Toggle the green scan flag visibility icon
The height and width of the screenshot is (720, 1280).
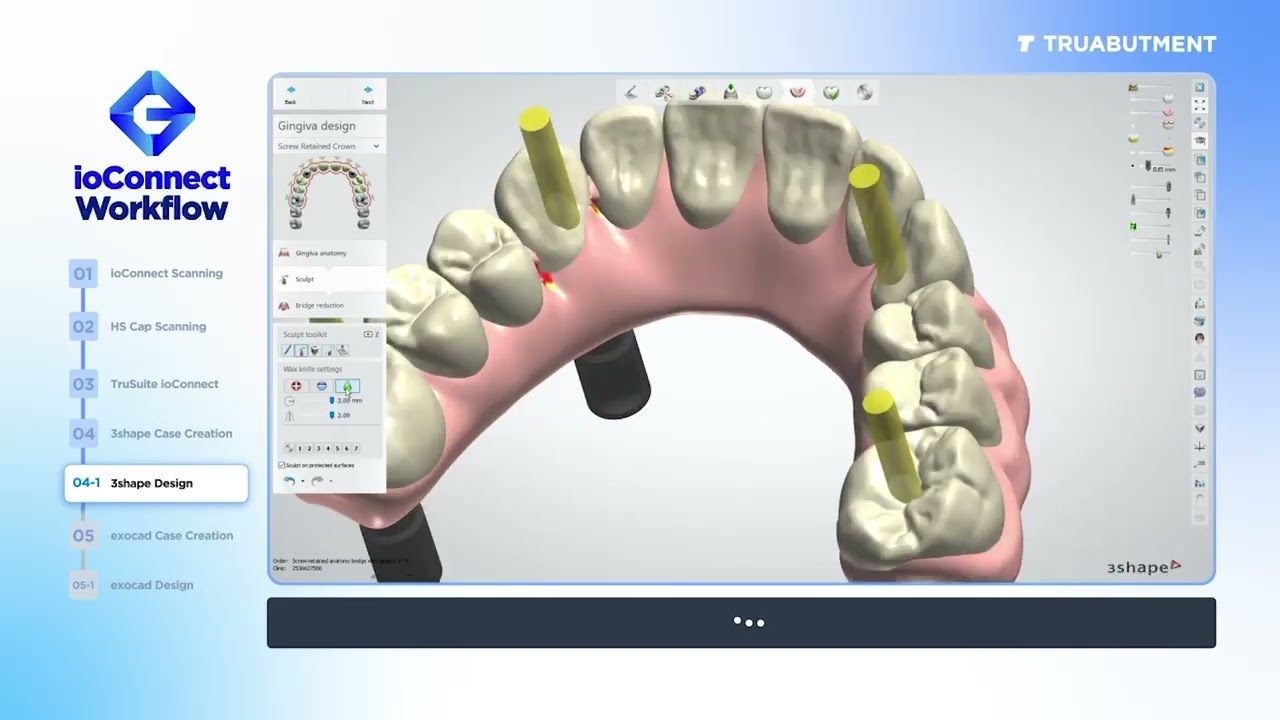point(1134,226)
